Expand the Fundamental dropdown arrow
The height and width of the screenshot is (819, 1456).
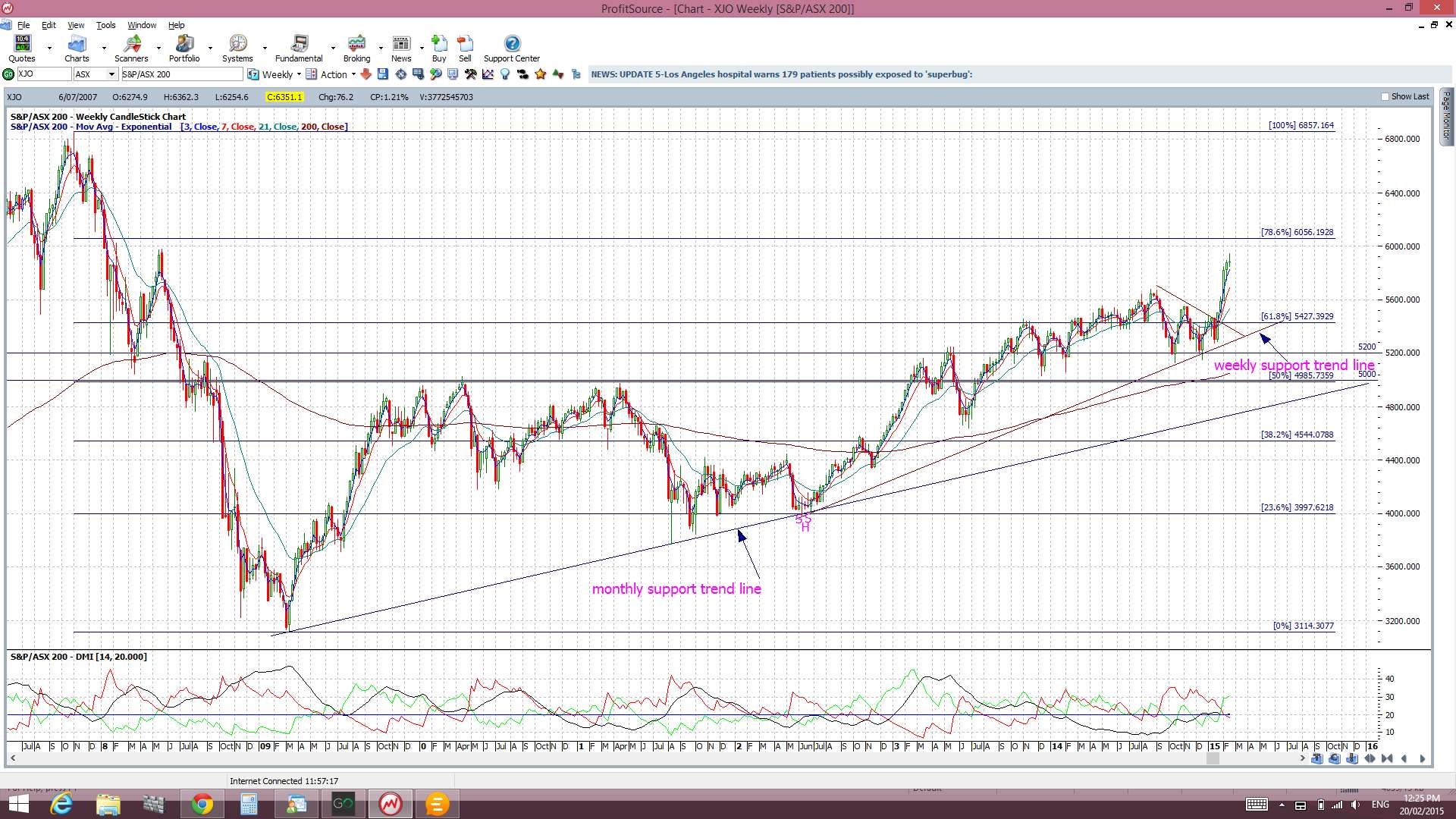point(333,48)
